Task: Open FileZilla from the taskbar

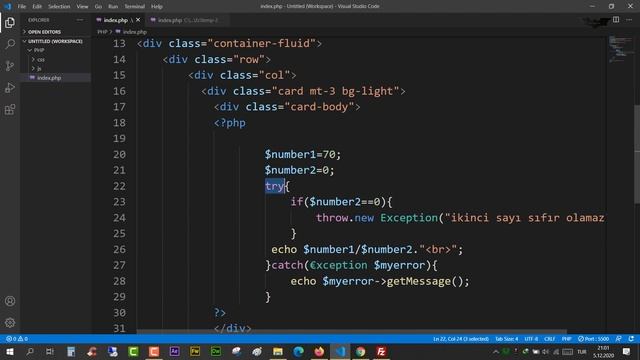Action: click(381, 351)
